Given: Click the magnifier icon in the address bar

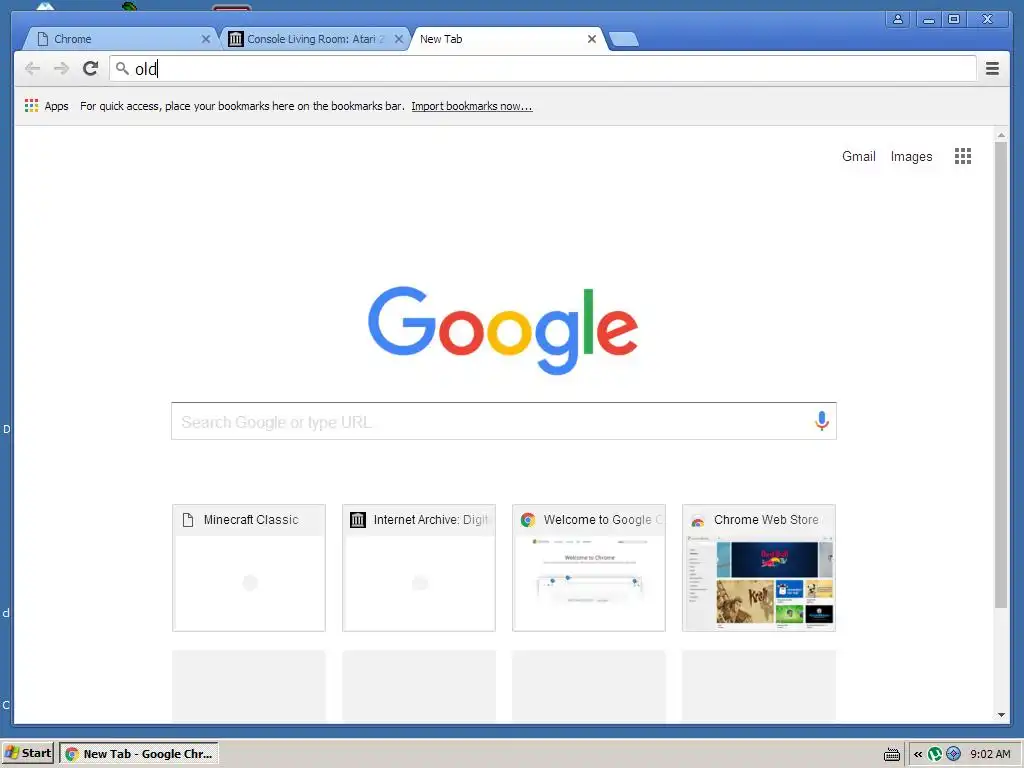Looking at the screenshot, I should [122, 68].
